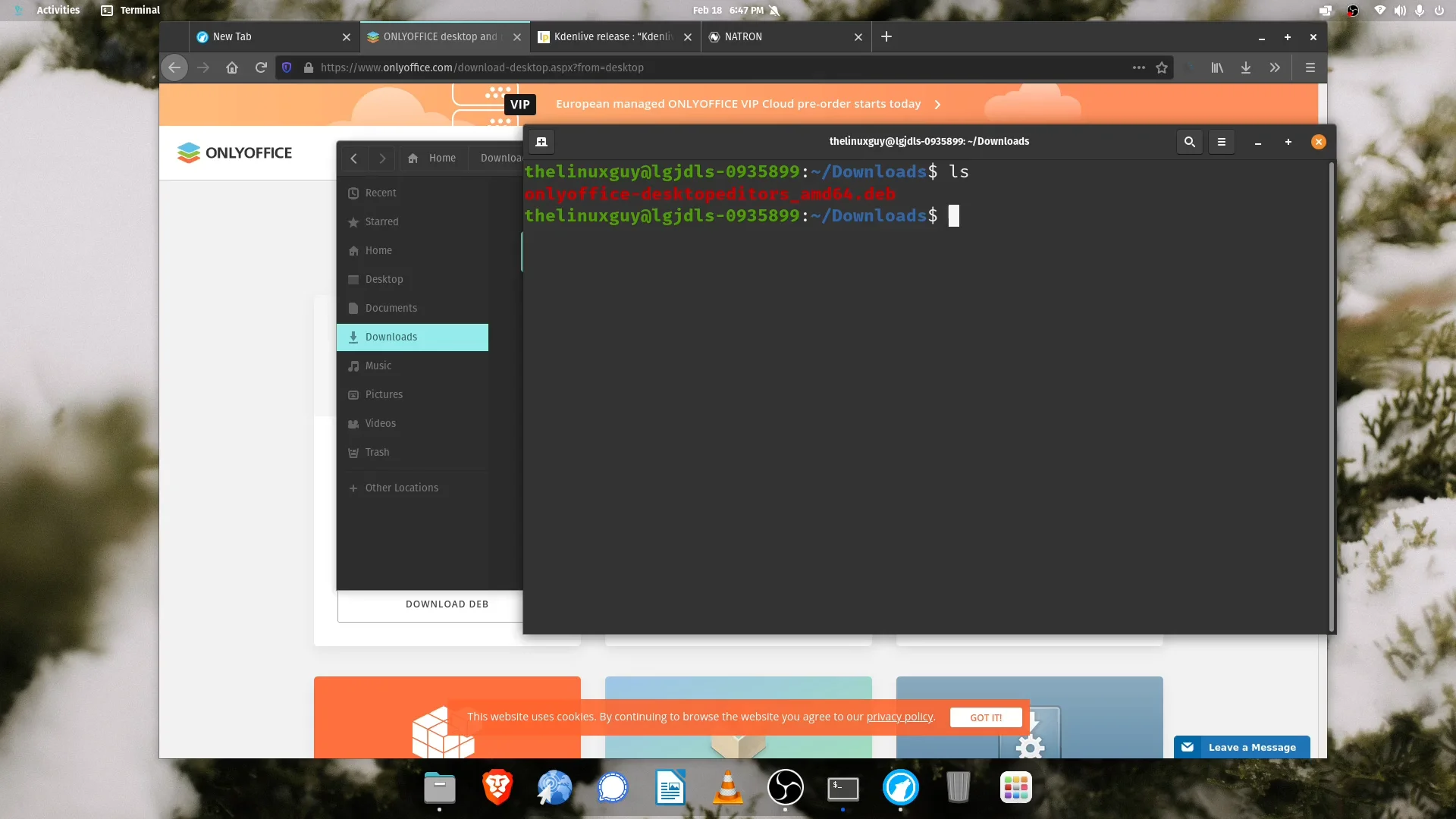Click the power icon in top bar

point(1439,10)
